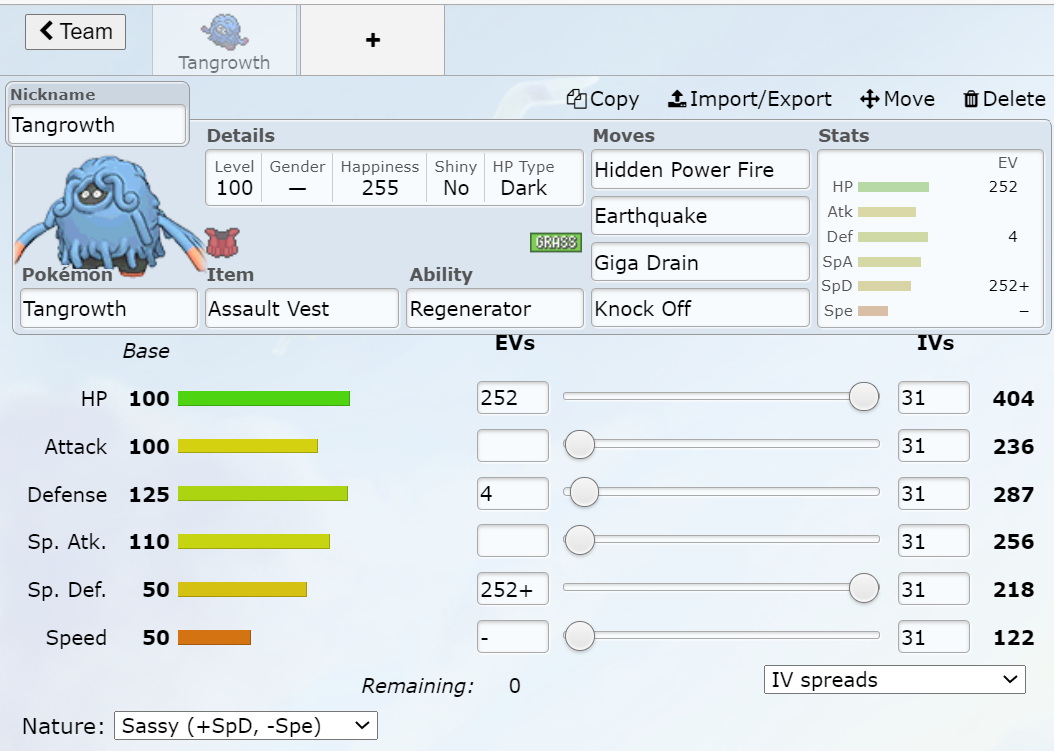The image size is (1054, 751).
Task: Click the Tangrowth icon in the tab
Action: click(x=225, y=32)
